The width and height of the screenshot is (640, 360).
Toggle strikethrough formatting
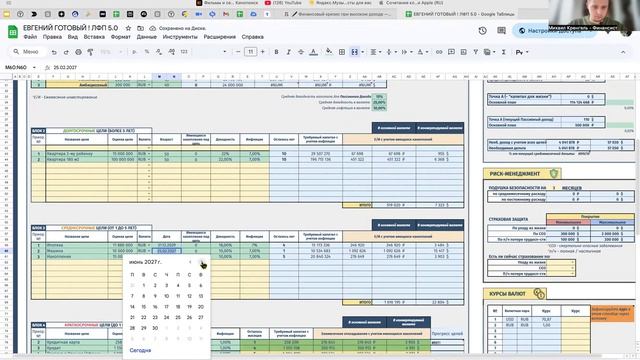tap(301, 52)
